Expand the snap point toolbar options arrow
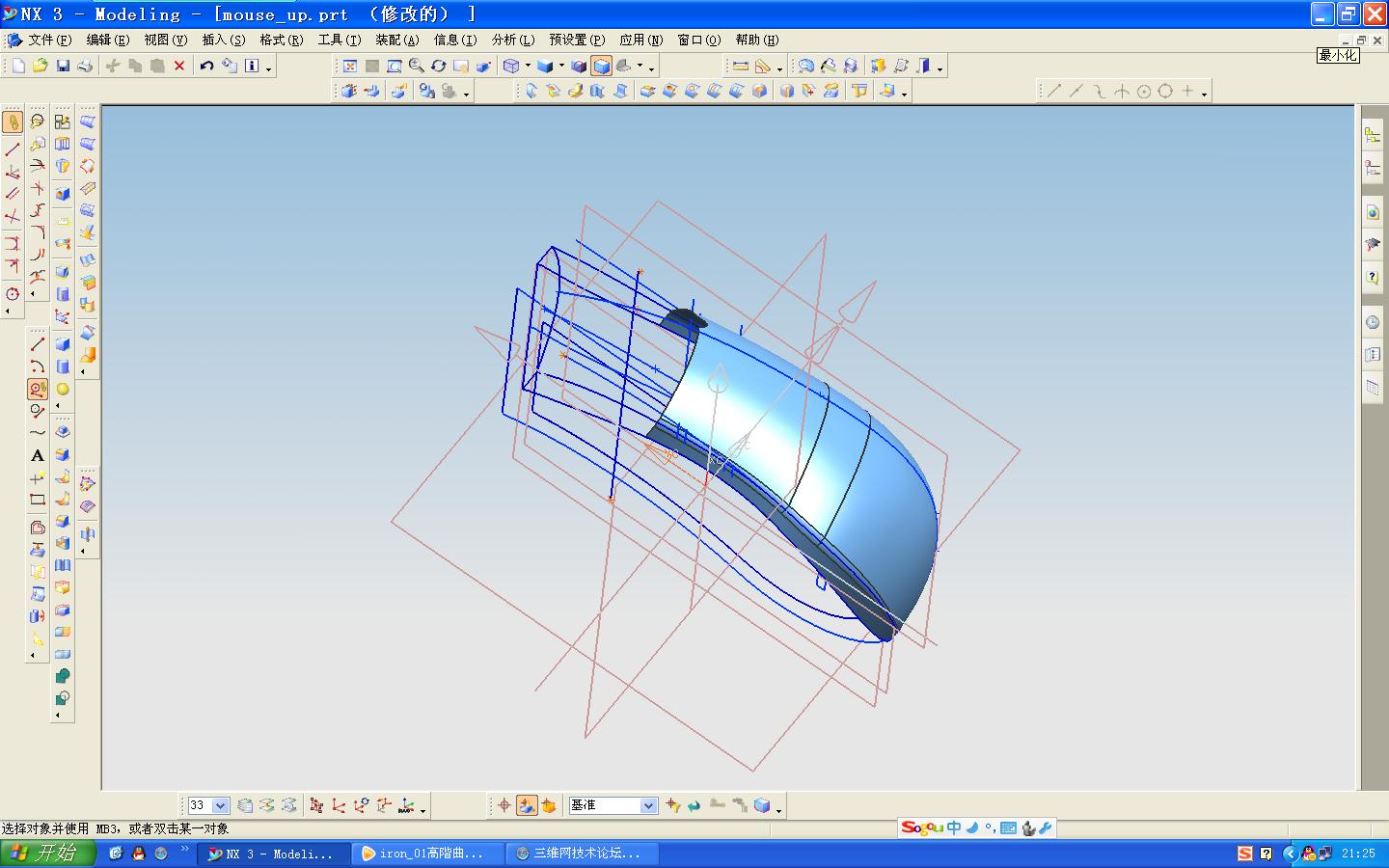The width and height of the screenshot is (1389, 868). [1204, 93]
